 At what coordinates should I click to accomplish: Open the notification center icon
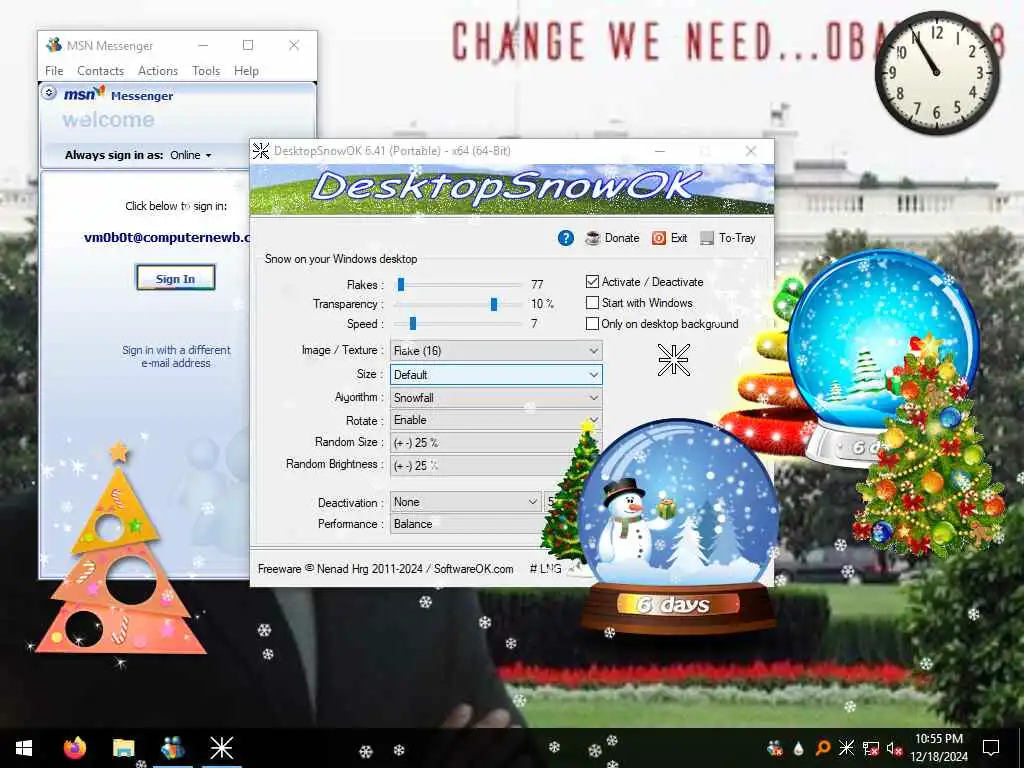(991, 748)
